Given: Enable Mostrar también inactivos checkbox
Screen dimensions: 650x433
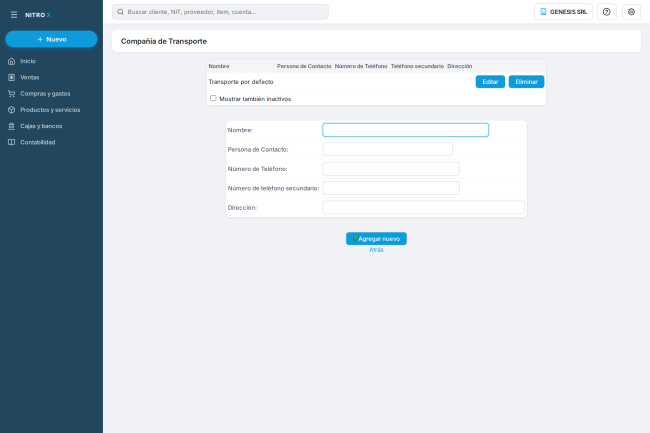Looking at the screenshot, I should point(213,98).
